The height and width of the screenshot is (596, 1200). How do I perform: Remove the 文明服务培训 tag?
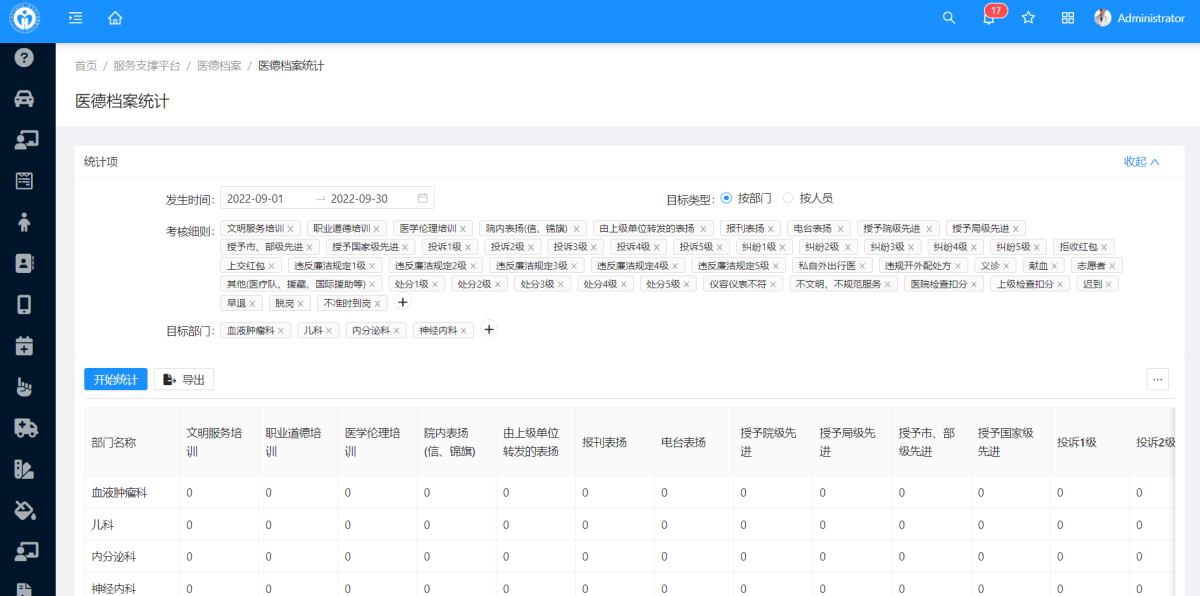[x=290, y=228]
